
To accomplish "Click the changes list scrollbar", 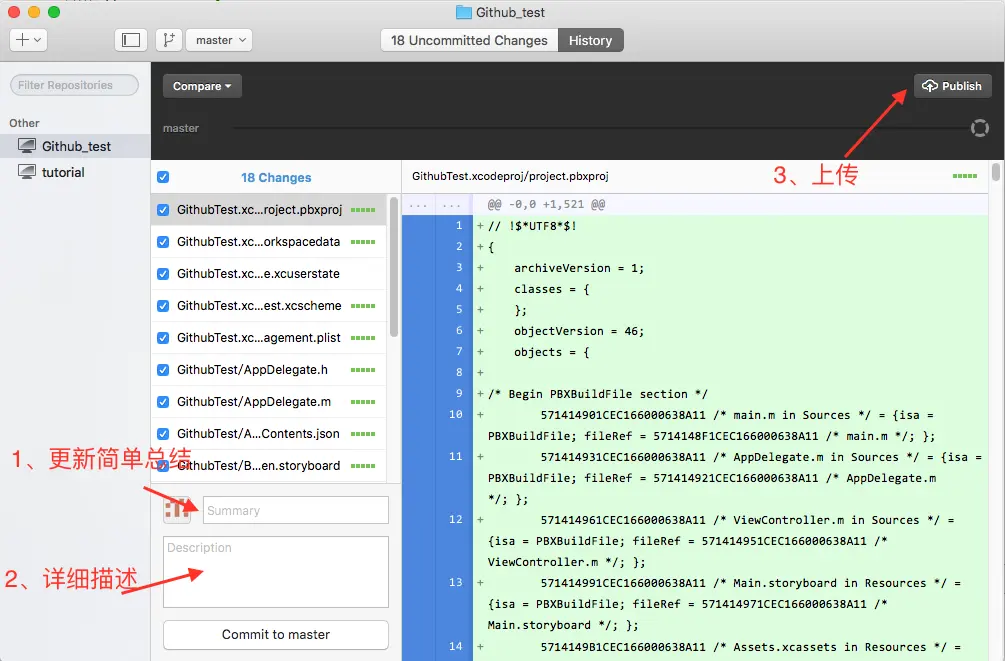I will point(394,268).
